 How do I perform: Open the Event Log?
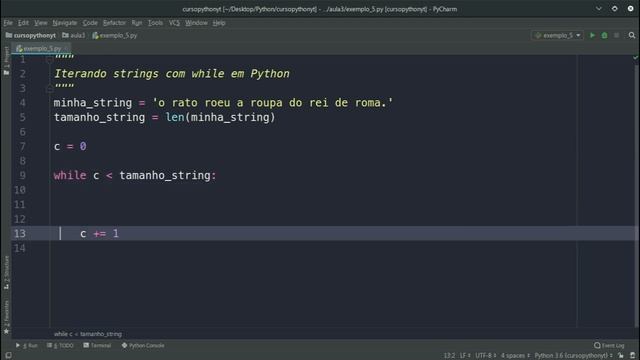(x=609, y=345)
